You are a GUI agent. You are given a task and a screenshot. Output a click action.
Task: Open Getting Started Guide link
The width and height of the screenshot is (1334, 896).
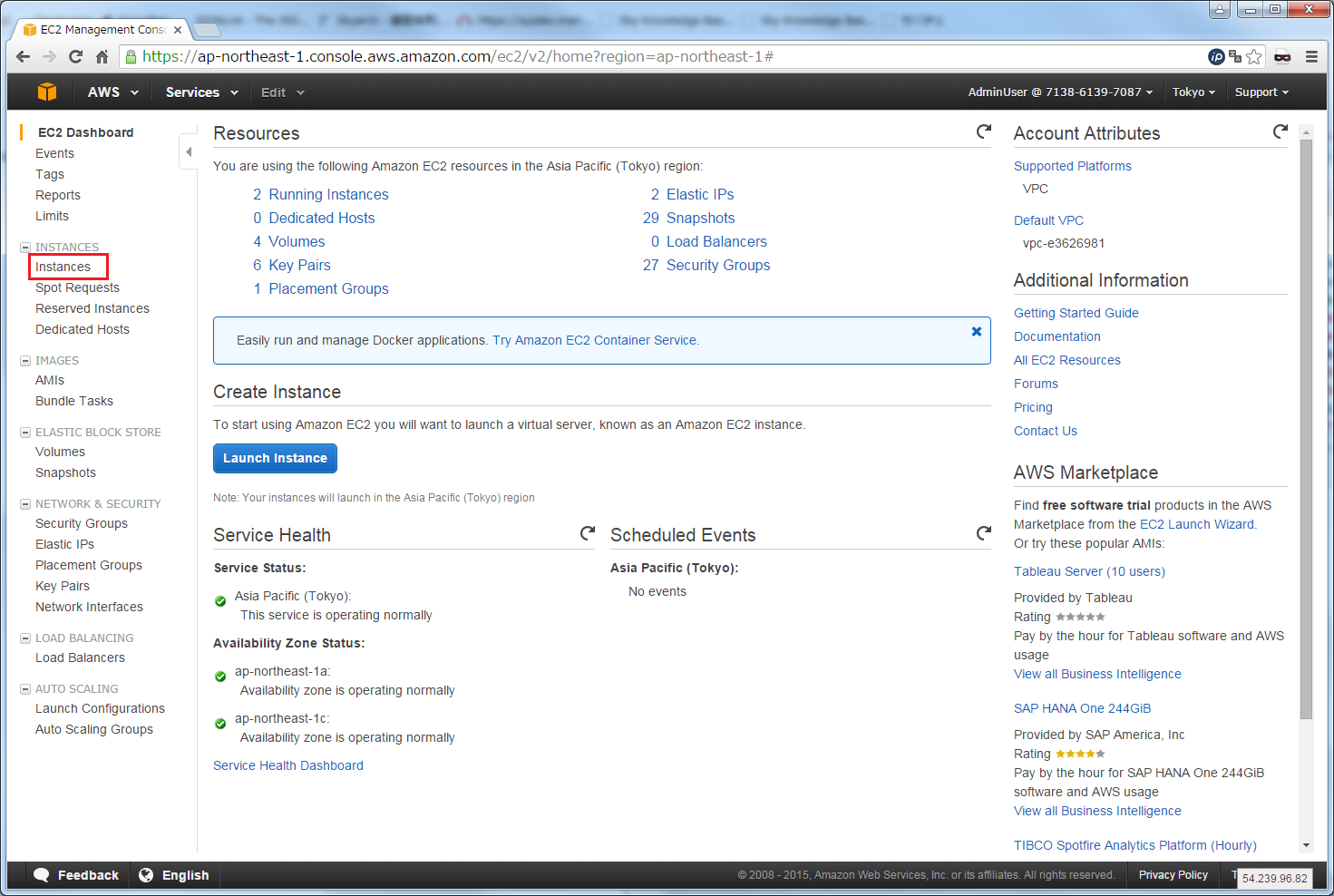click(1076, 313)
